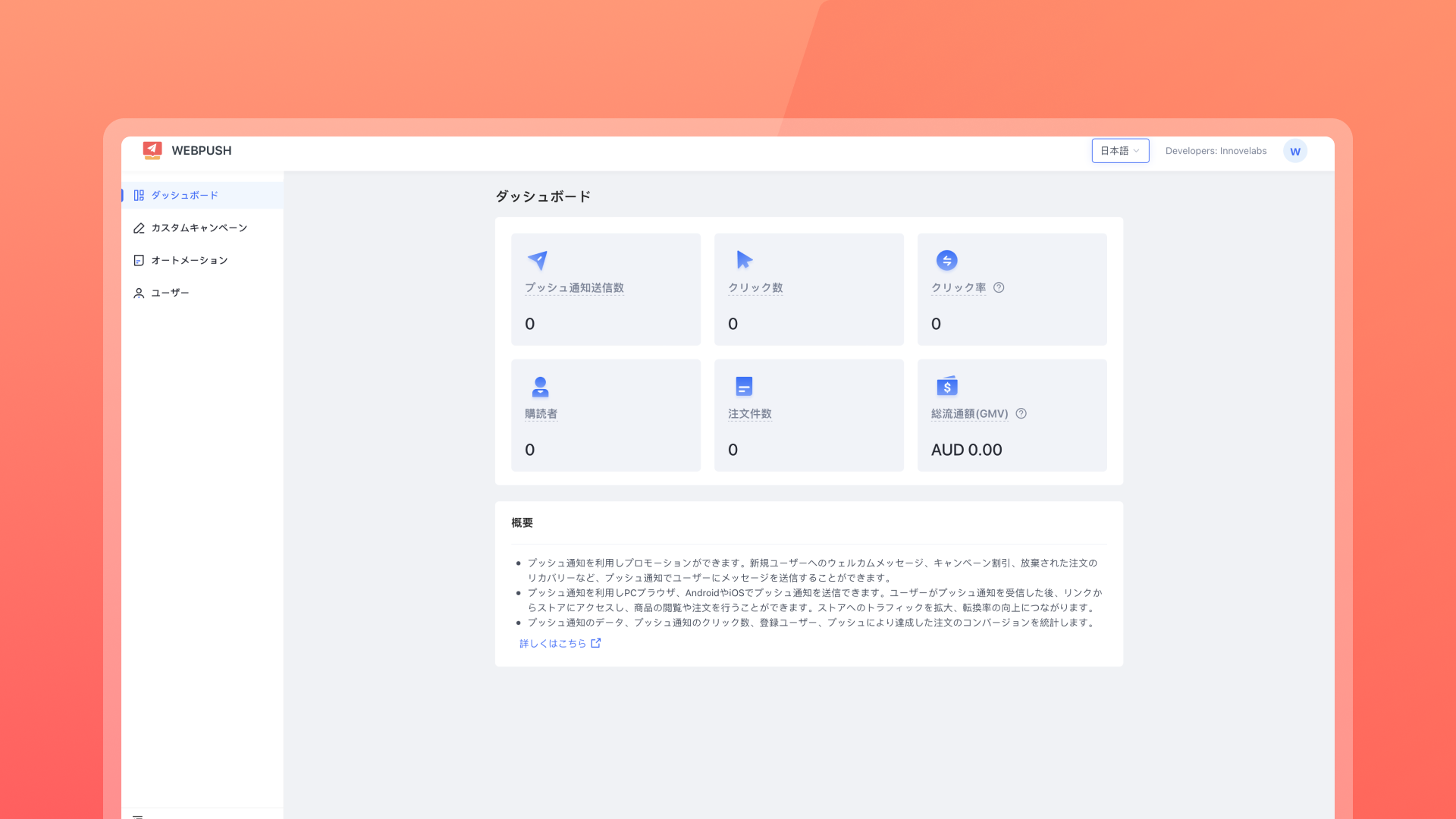
Task: Click the order count document icon
Action: point(744,387)
